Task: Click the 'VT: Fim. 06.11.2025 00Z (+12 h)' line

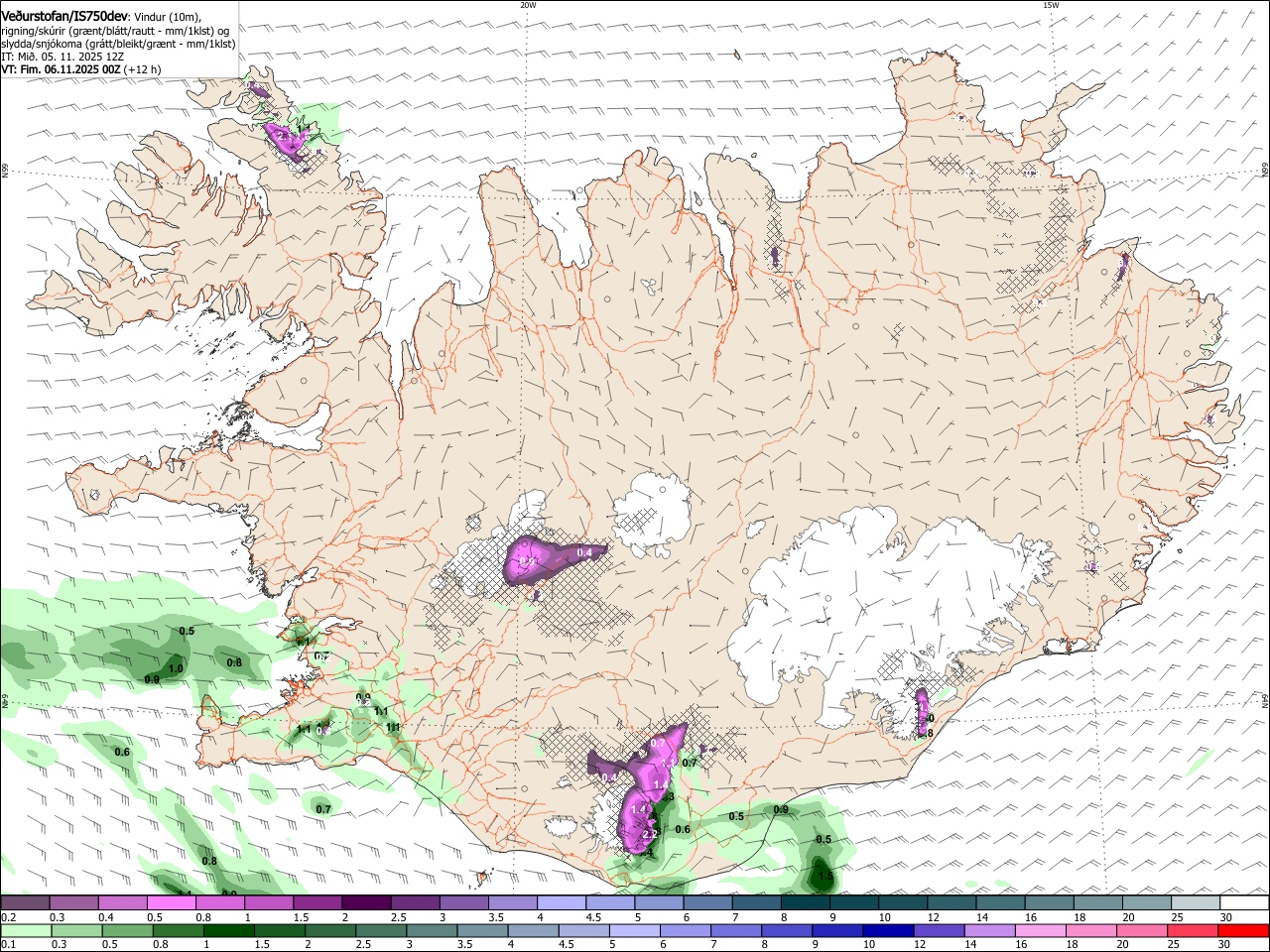Action: tap(81, 69)
